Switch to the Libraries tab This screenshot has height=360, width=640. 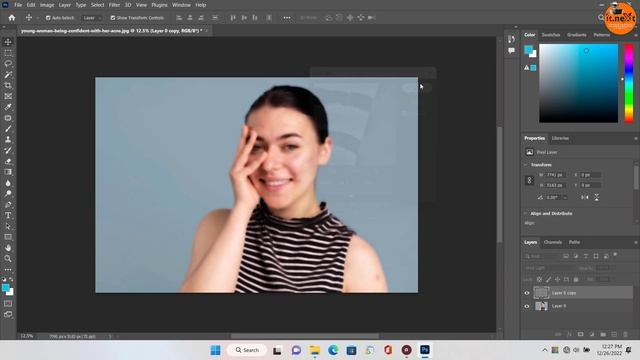tap(560, 138)
